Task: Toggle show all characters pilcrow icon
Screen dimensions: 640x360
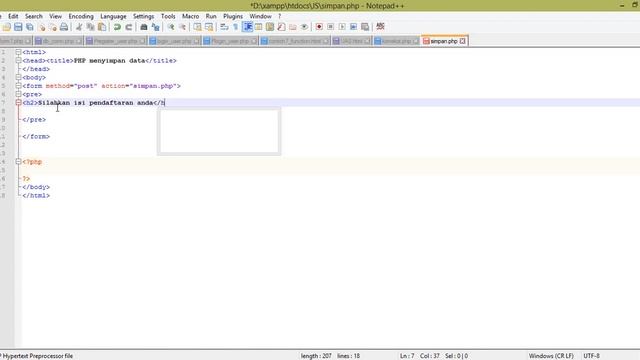Action: point(236,27)
